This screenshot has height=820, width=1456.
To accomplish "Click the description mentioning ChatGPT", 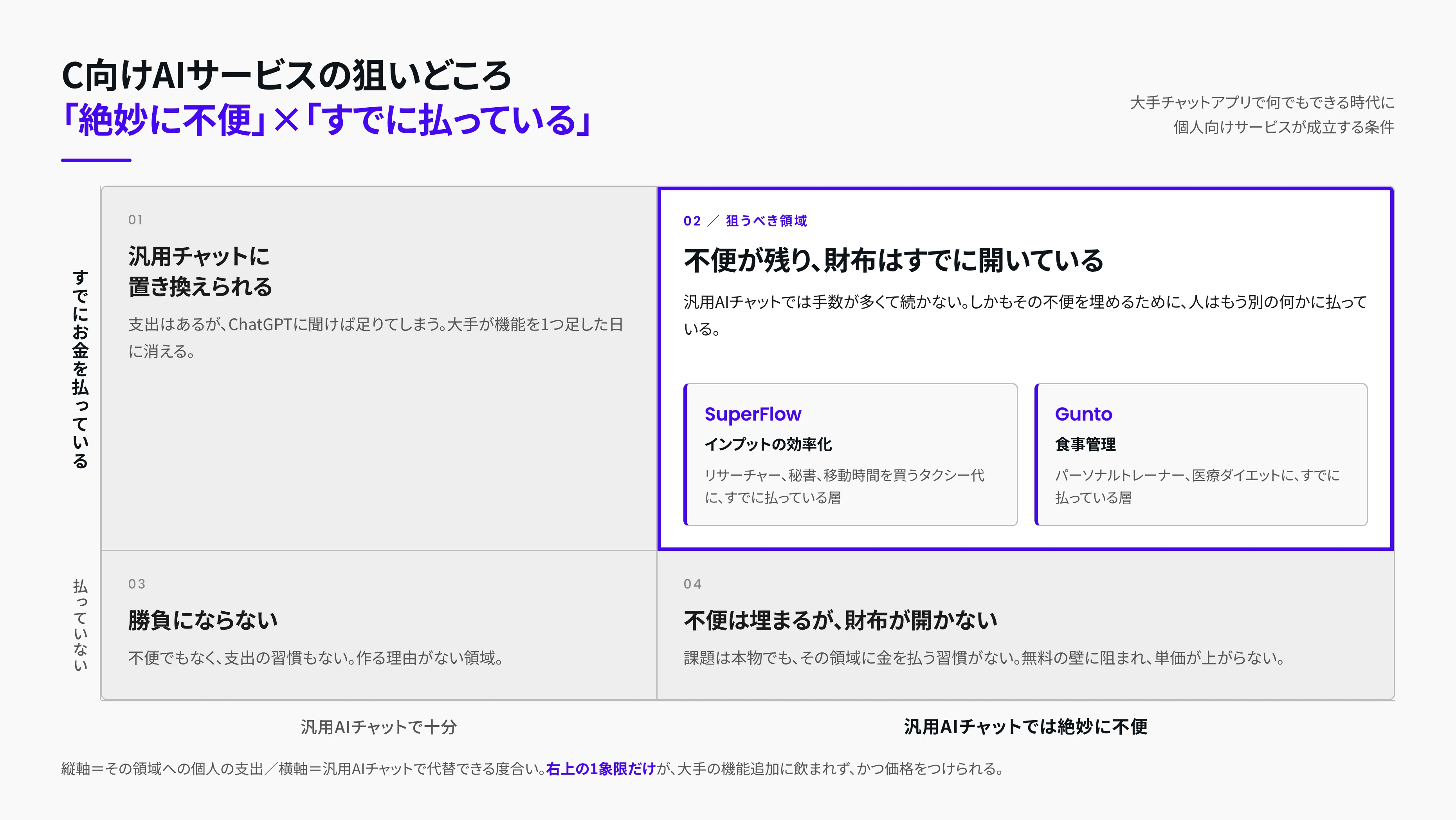I will pyautogui.click(x=376, y=338).
